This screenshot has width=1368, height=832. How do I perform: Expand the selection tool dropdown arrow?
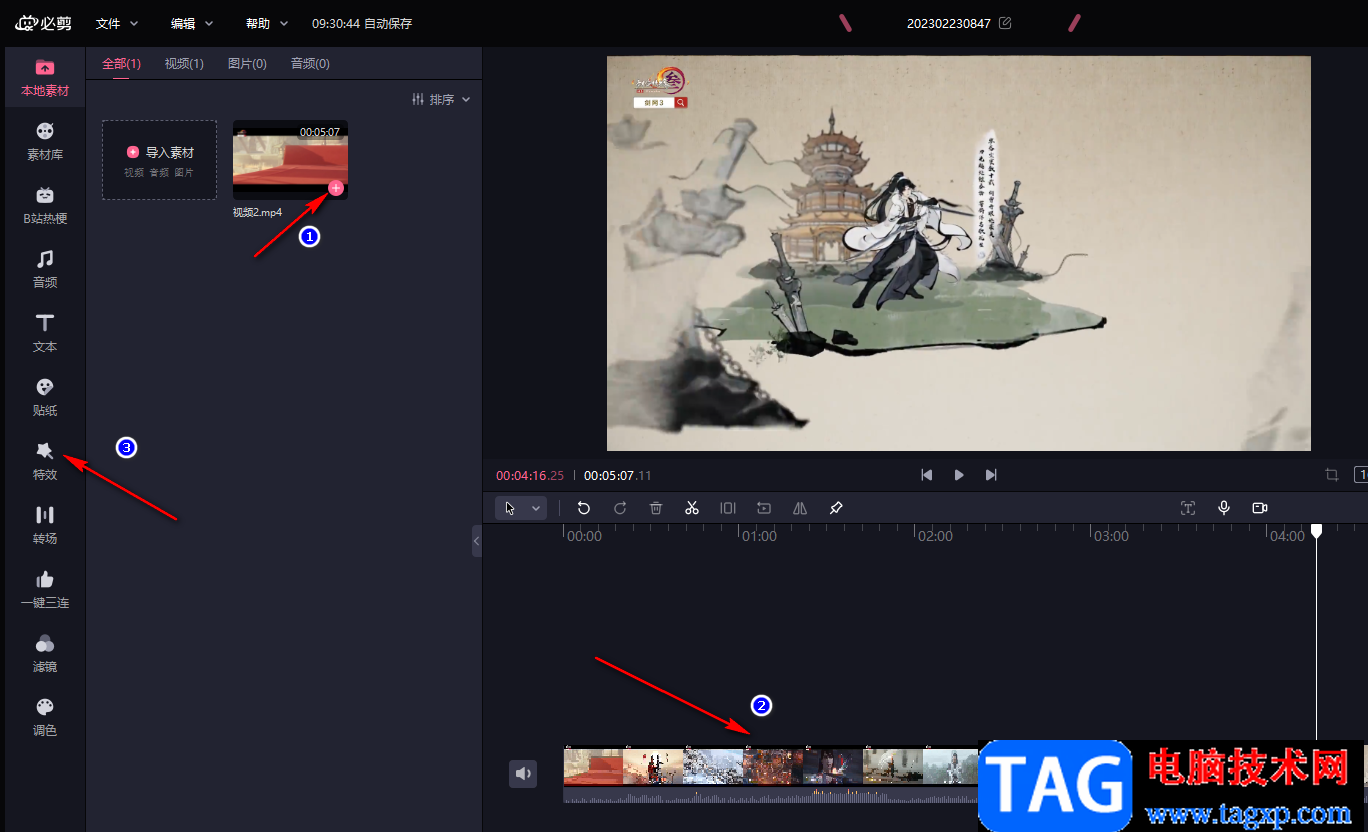click(x=536, y=508)
